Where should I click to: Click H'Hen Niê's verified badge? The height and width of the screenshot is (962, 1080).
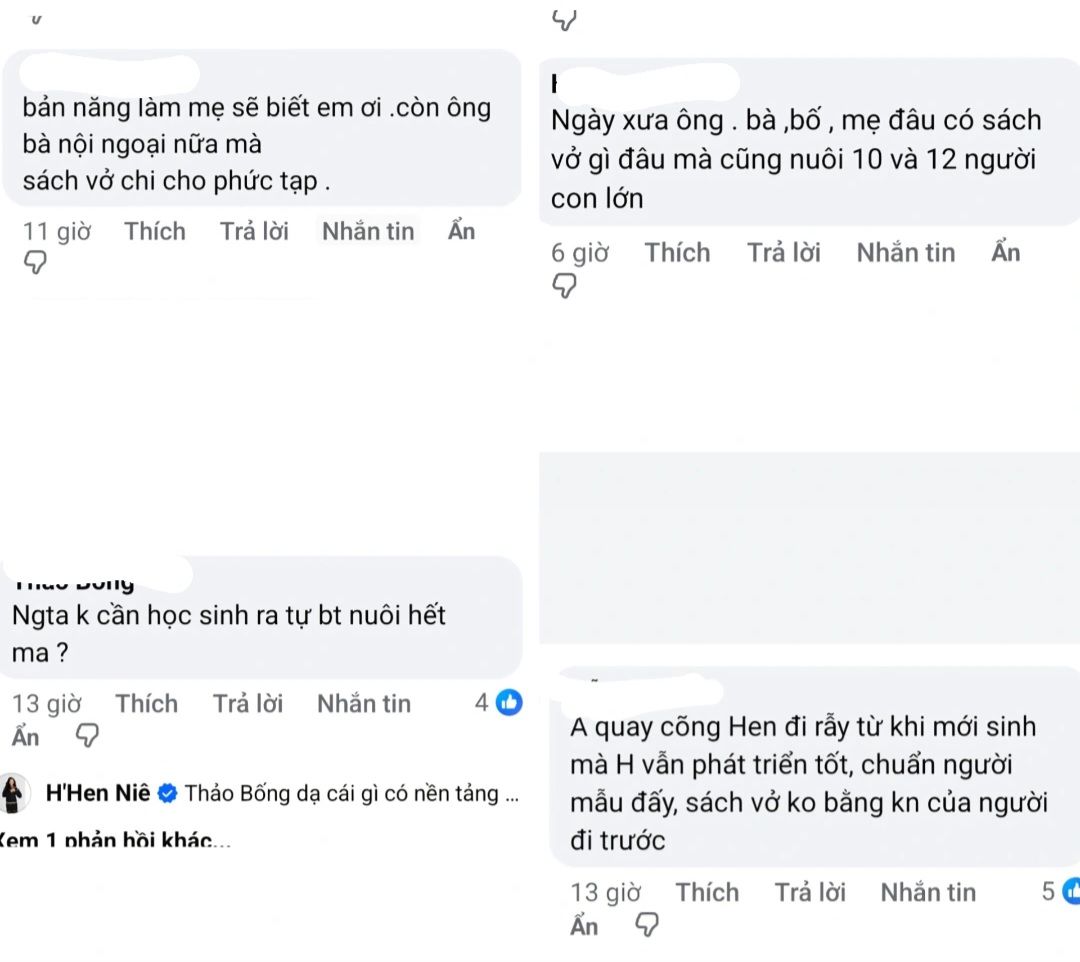tap(168, 793)
